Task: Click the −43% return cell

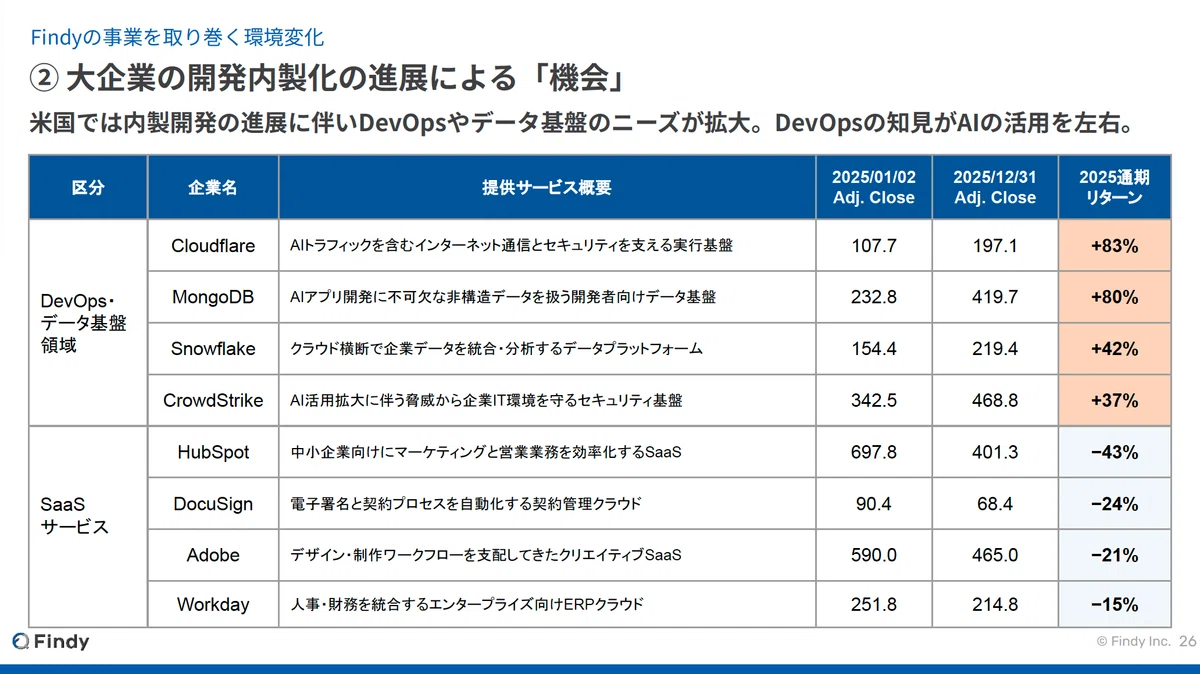Action: pyautogui.click(x=1115, y=452)
